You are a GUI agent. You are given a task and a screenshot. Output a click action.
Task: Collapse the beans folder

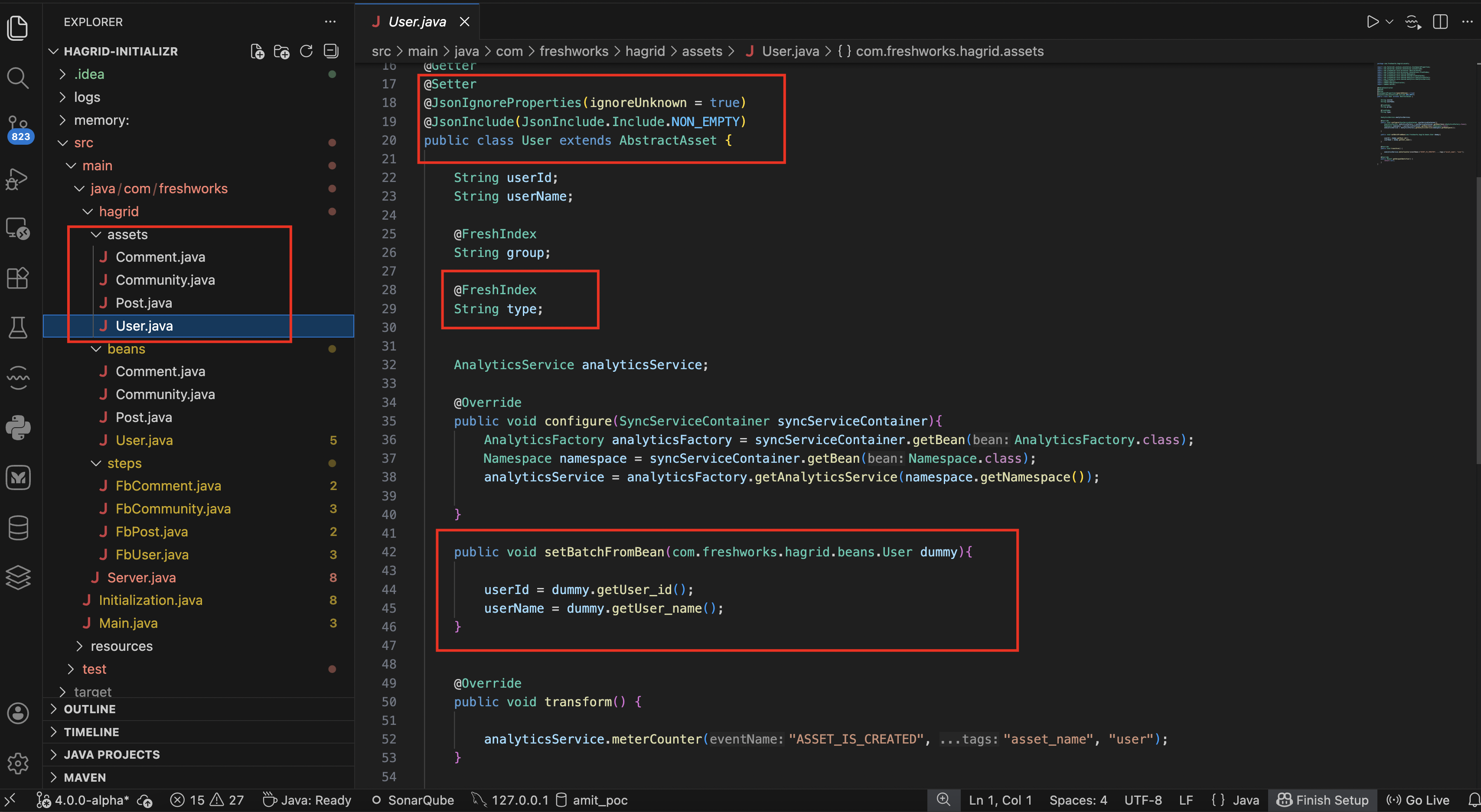(x=199, y=349)
